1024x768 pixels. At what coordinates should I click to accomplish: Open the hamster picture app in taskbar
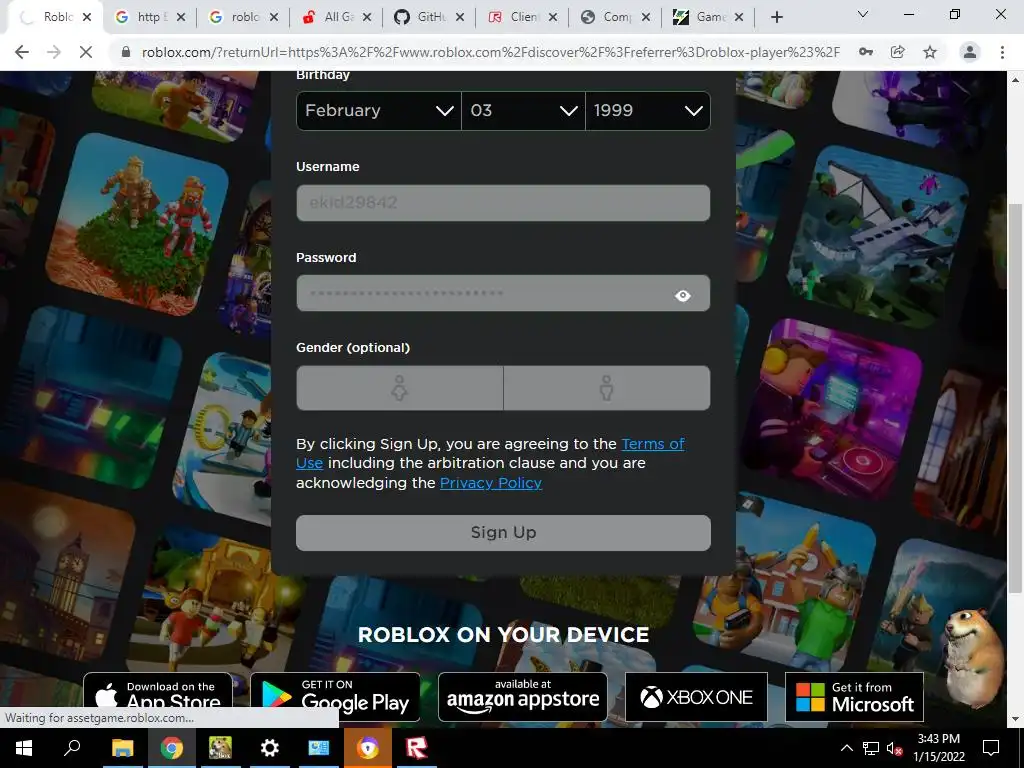click(x=221, y=748)
